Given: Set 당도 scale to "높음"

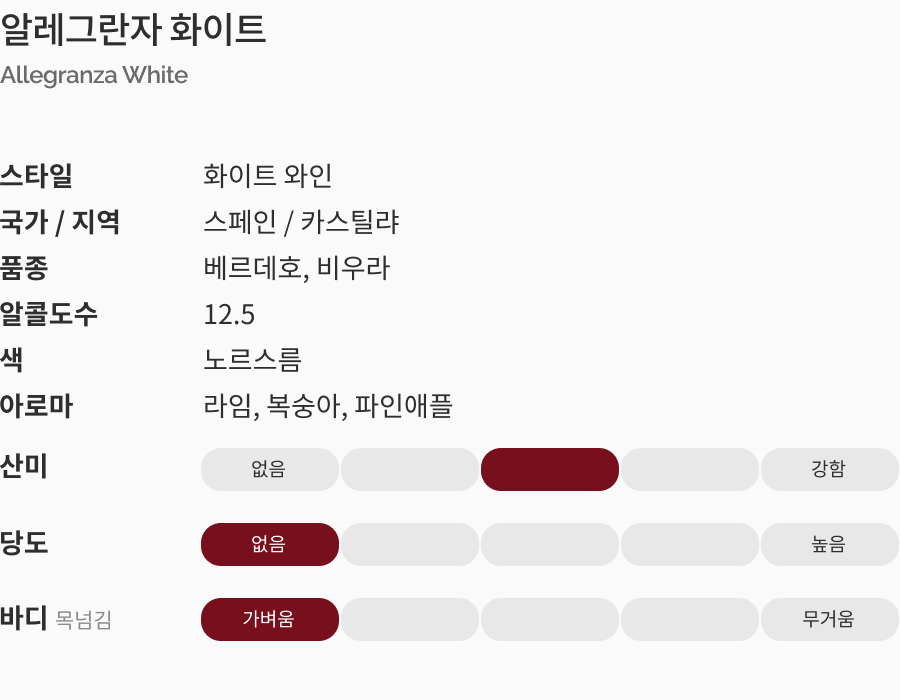Looking at the screenshot, I should coord(829,545).
